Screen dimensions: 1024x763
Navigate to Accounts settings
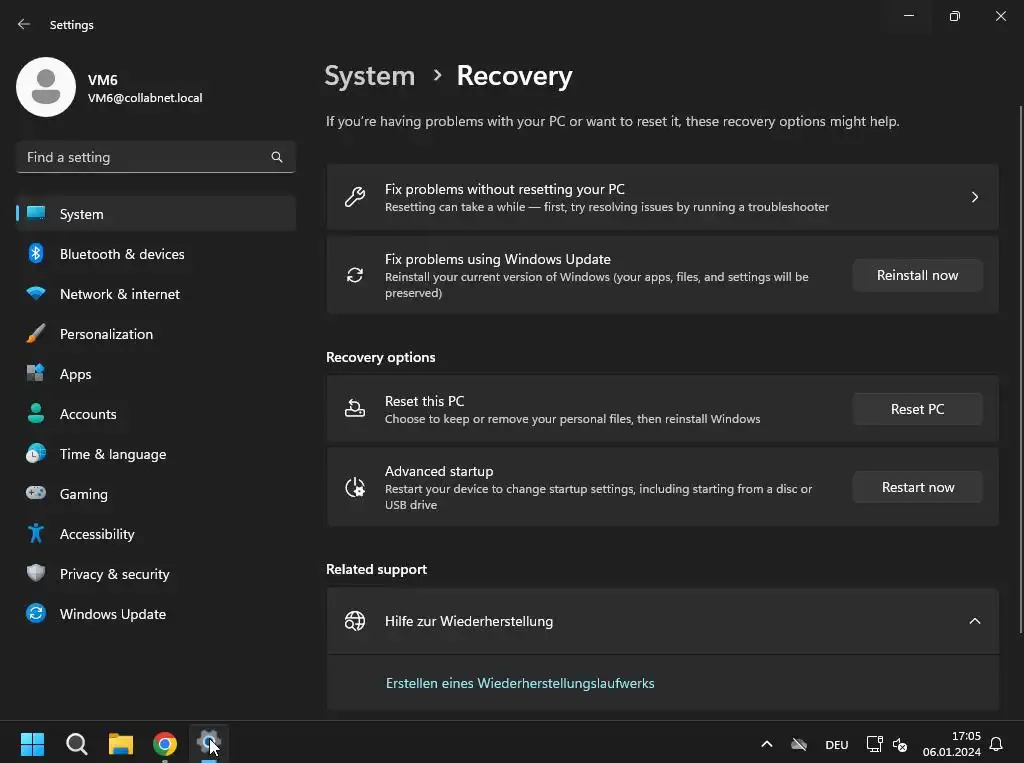pos(156,414)
